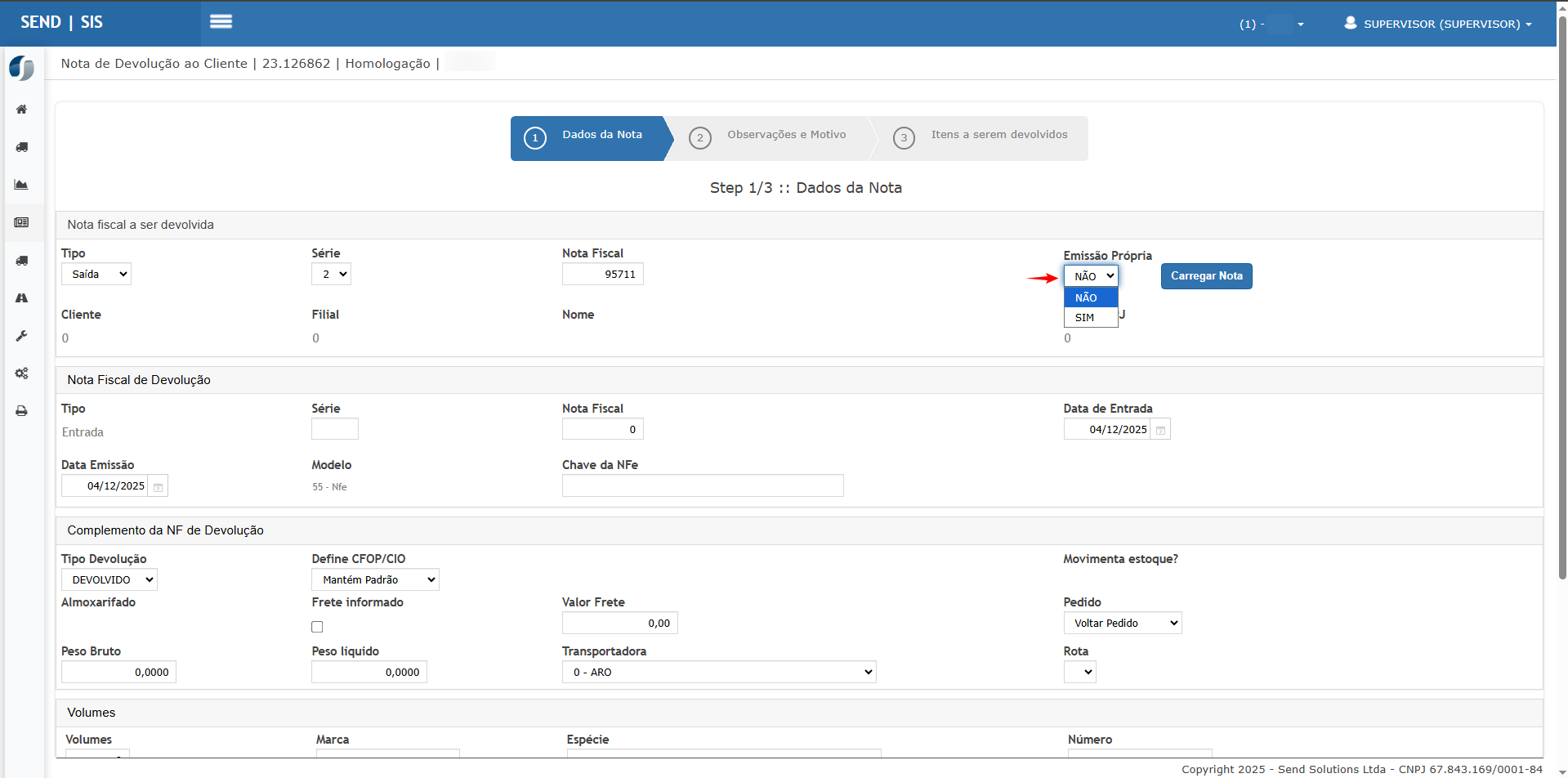1568x778 pixels.
Task: Click the Chave da NFe field
Action: click(703, 485)
